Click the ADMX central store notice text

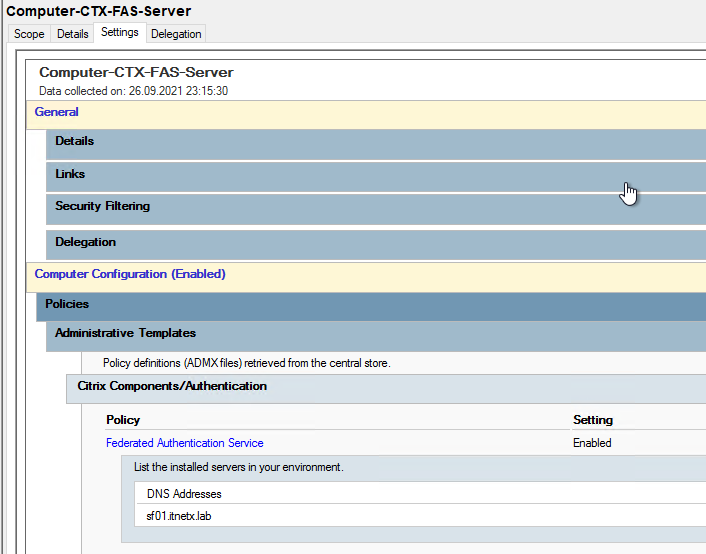[247, 363]
